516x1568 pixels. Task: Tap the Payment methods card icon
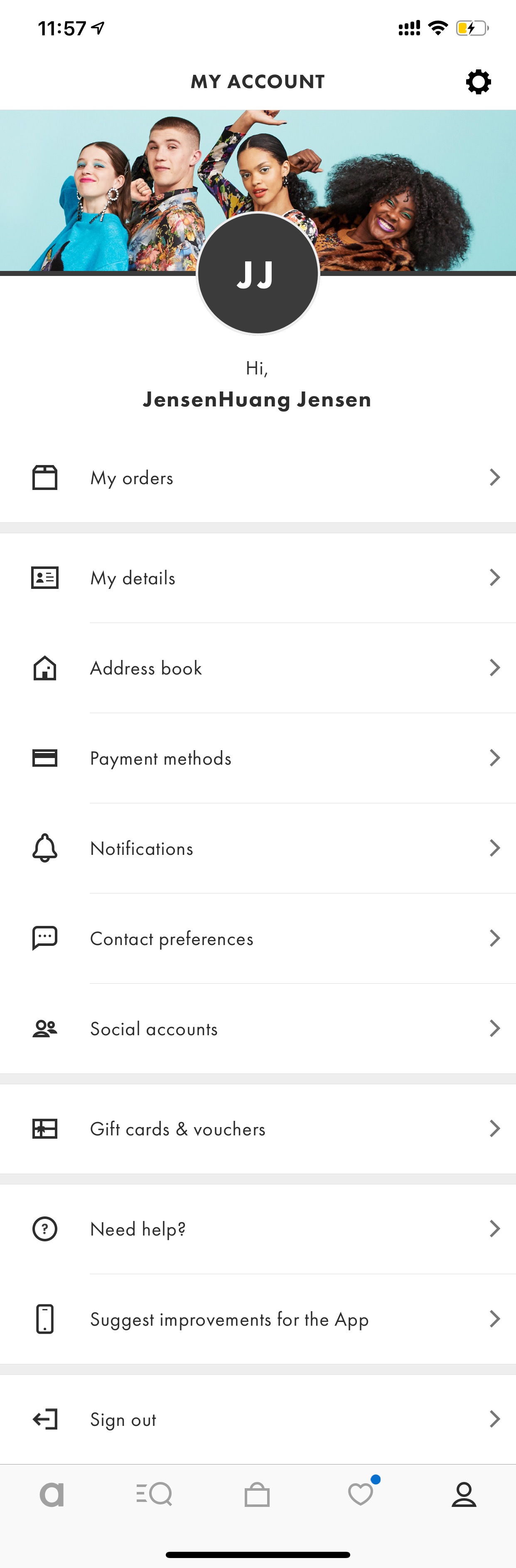click(44, 758)
